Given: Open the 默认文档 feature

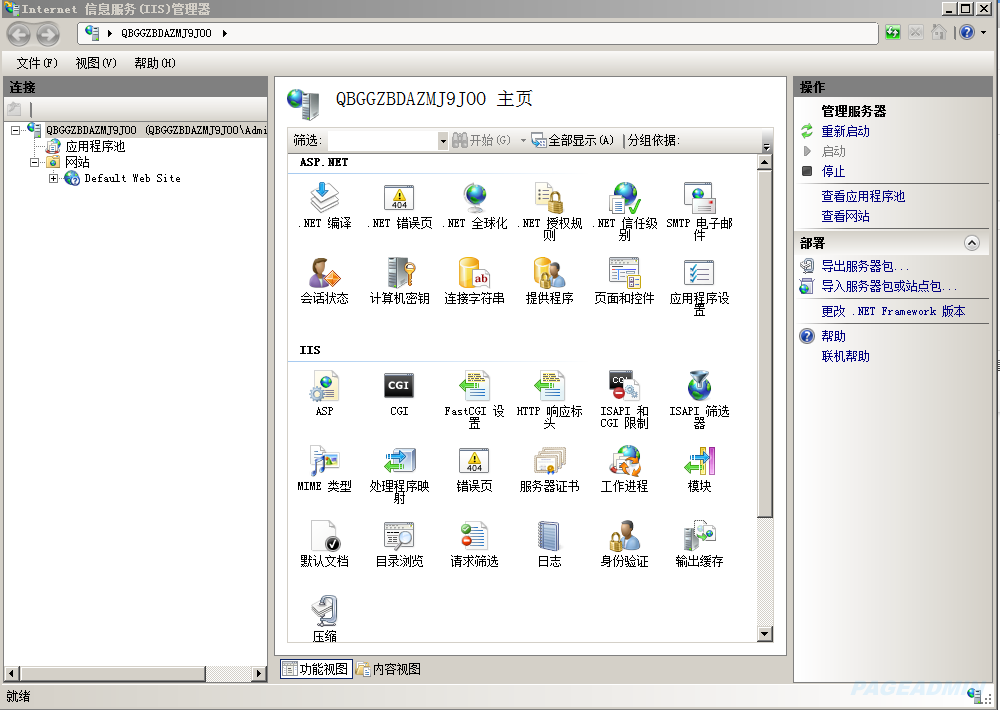Looking at the screenshot, I should pyautogui.click(x=324, y=537).
